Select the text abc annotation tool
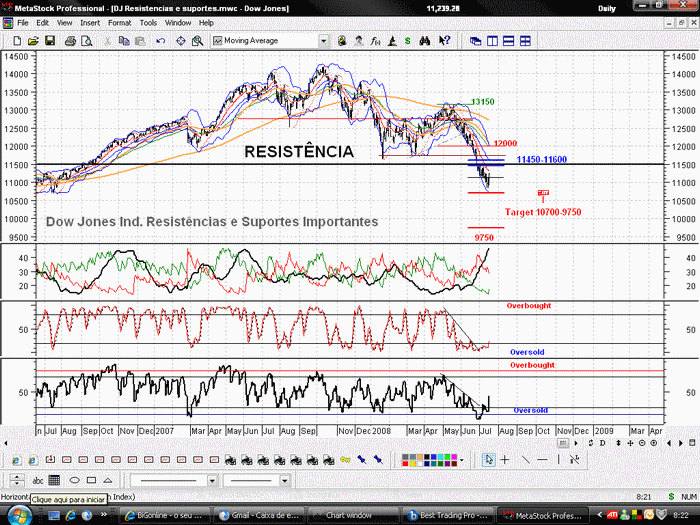Image resolution: width=700 pixels, height=525 pixels. tap(38, 480)
